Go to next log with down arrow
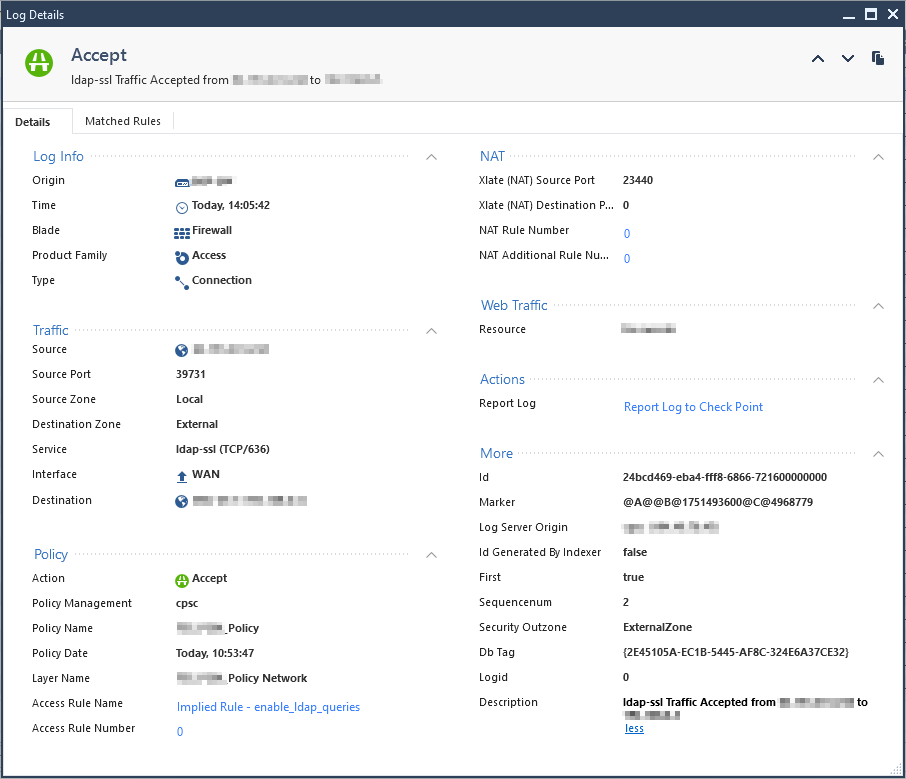This screenshot has height=779, width=906. click(x=848, y=59)
